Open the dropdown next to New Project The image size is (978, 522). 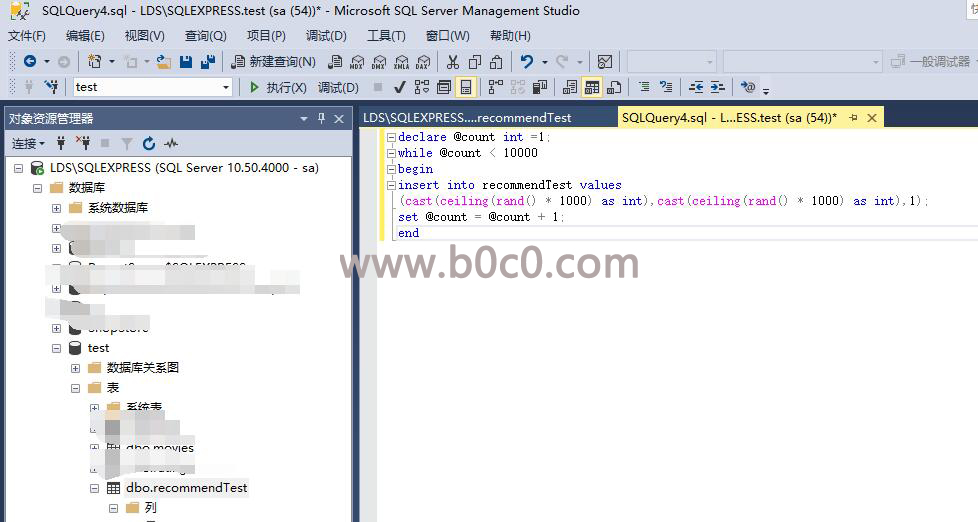[112, 61]
